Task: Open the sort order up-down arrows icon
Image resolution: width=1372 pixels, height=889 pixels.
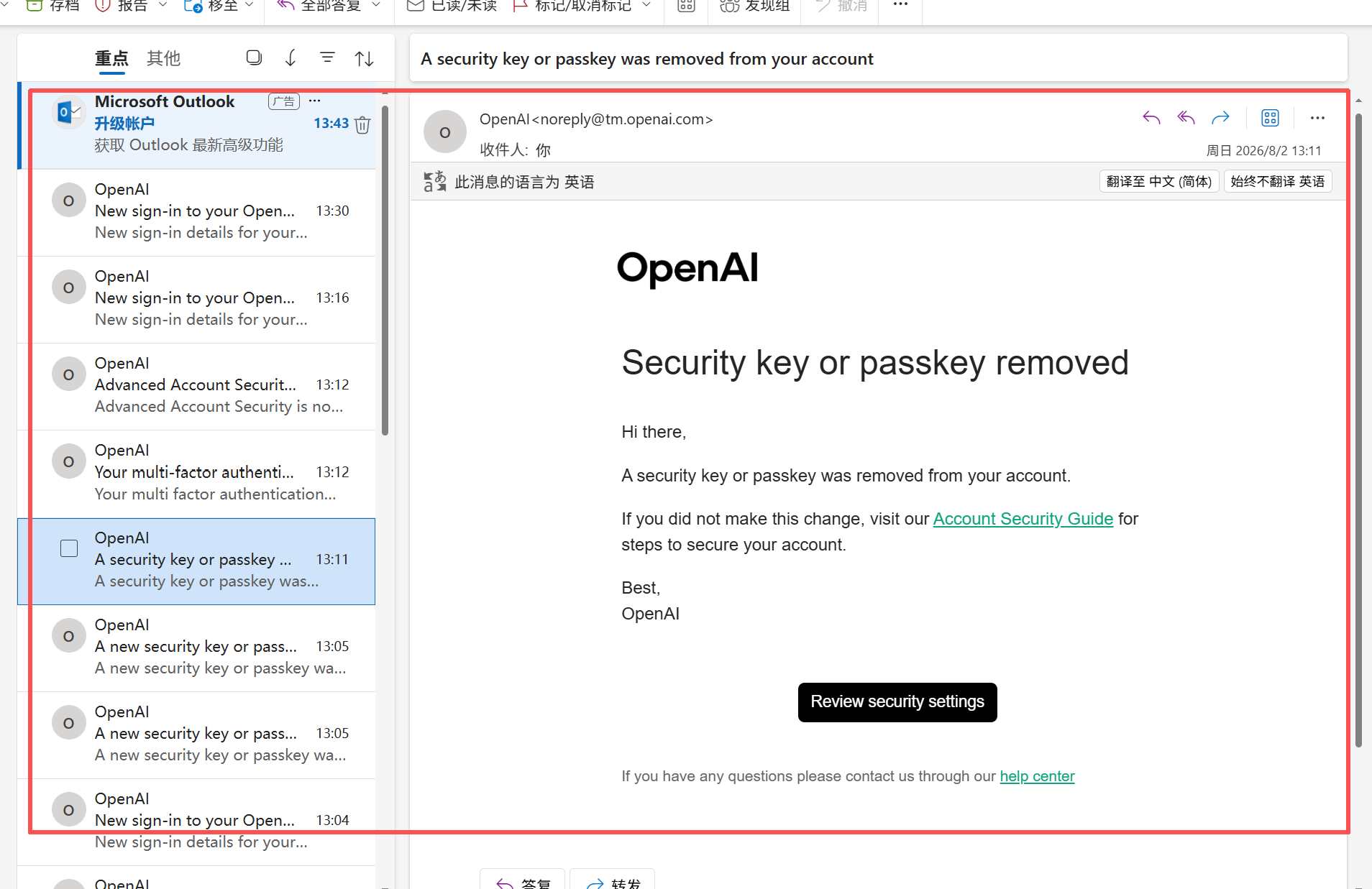Action: (364, 58)
